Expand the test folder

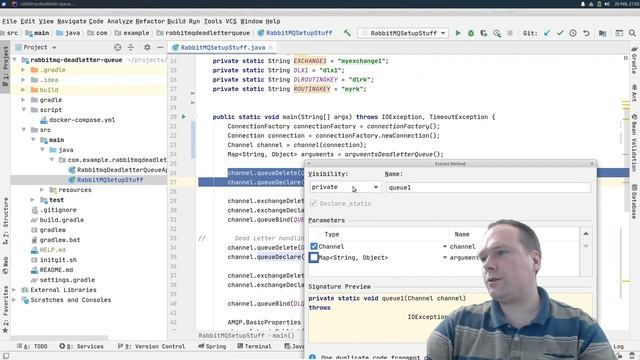pyautogui.click(x=33, y=200)
